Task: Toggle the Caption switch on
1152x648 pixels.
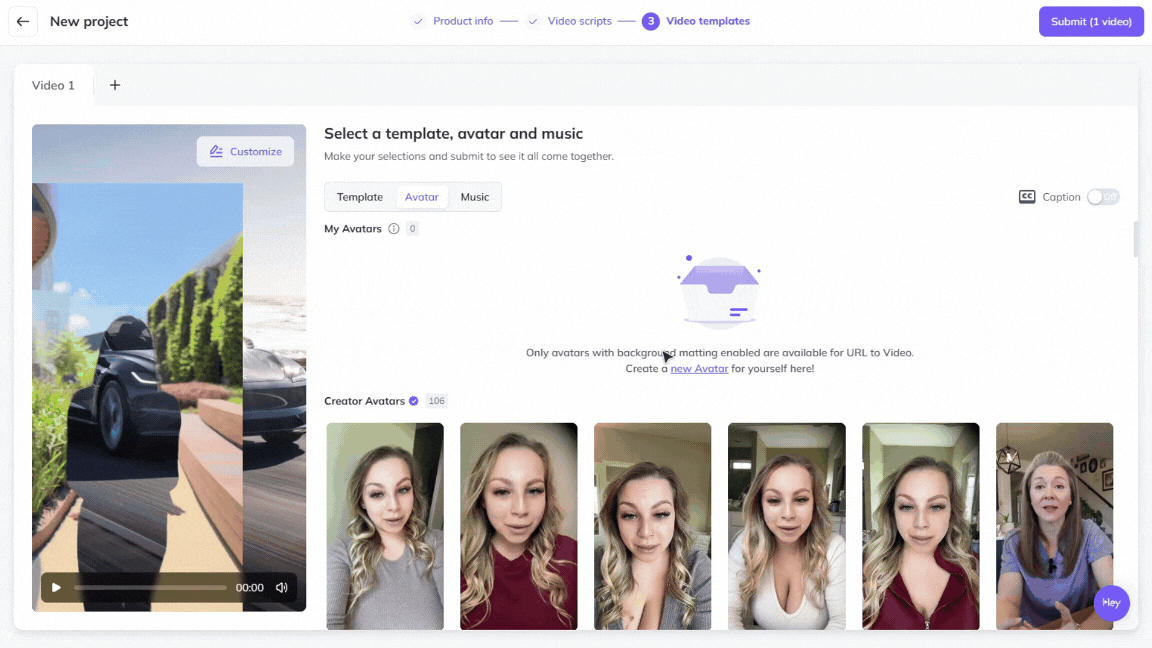Action: (1103, 197)
